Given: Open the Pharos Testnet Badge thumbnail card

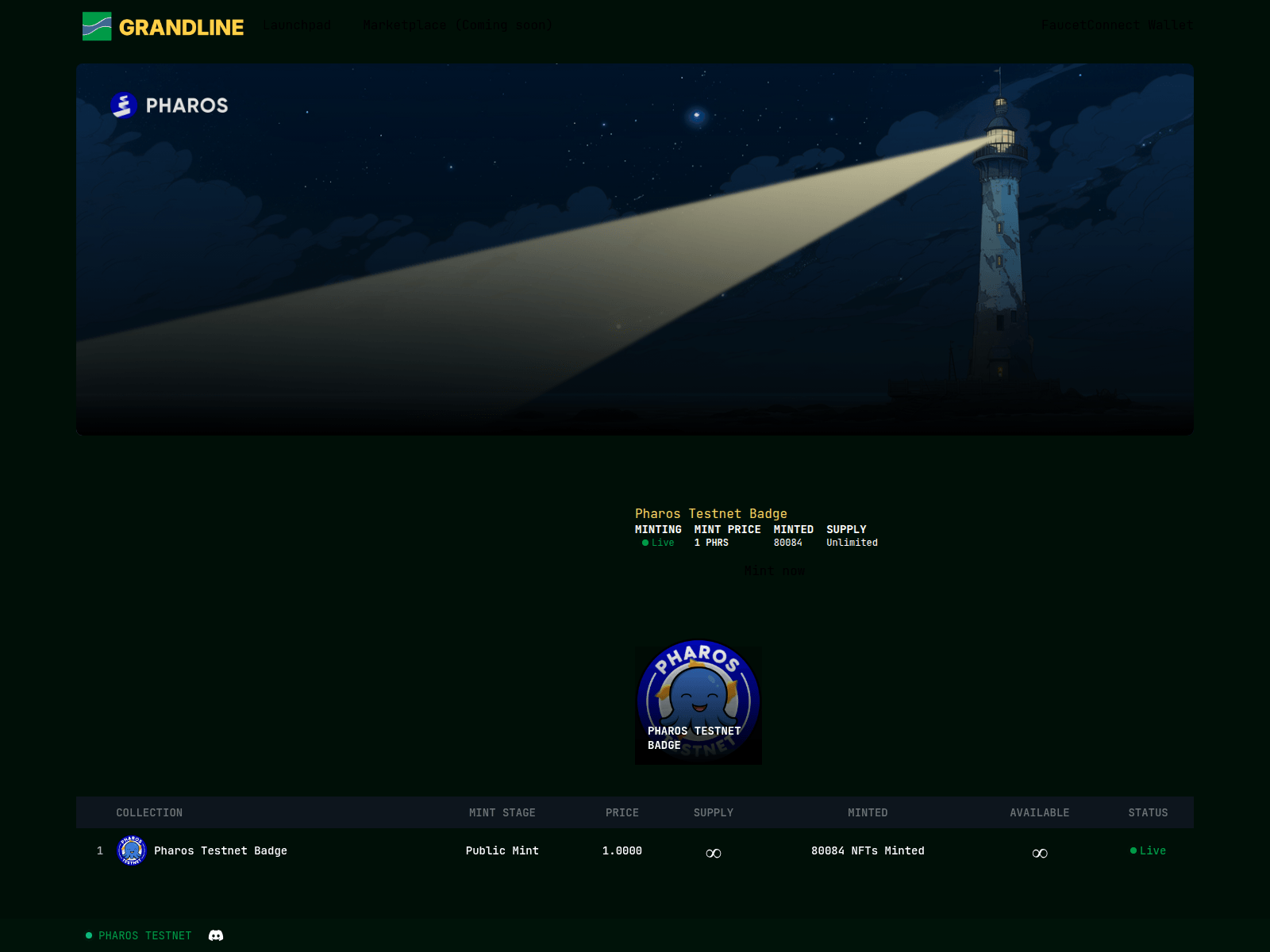Looking at the screenshot, I should [698, 704].
